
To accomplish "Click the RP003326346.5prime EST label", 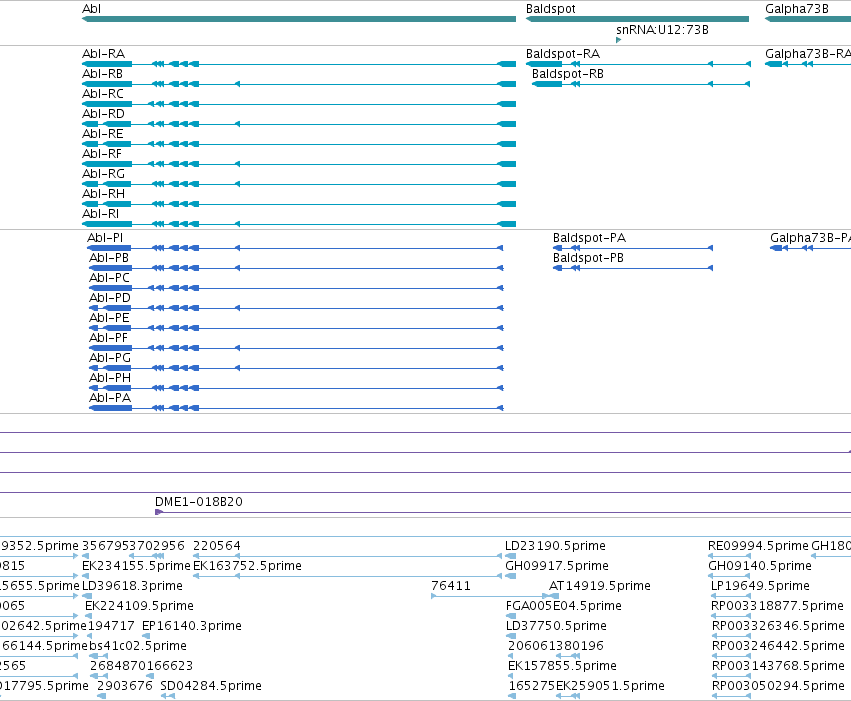I will click(x=778, y=626).
